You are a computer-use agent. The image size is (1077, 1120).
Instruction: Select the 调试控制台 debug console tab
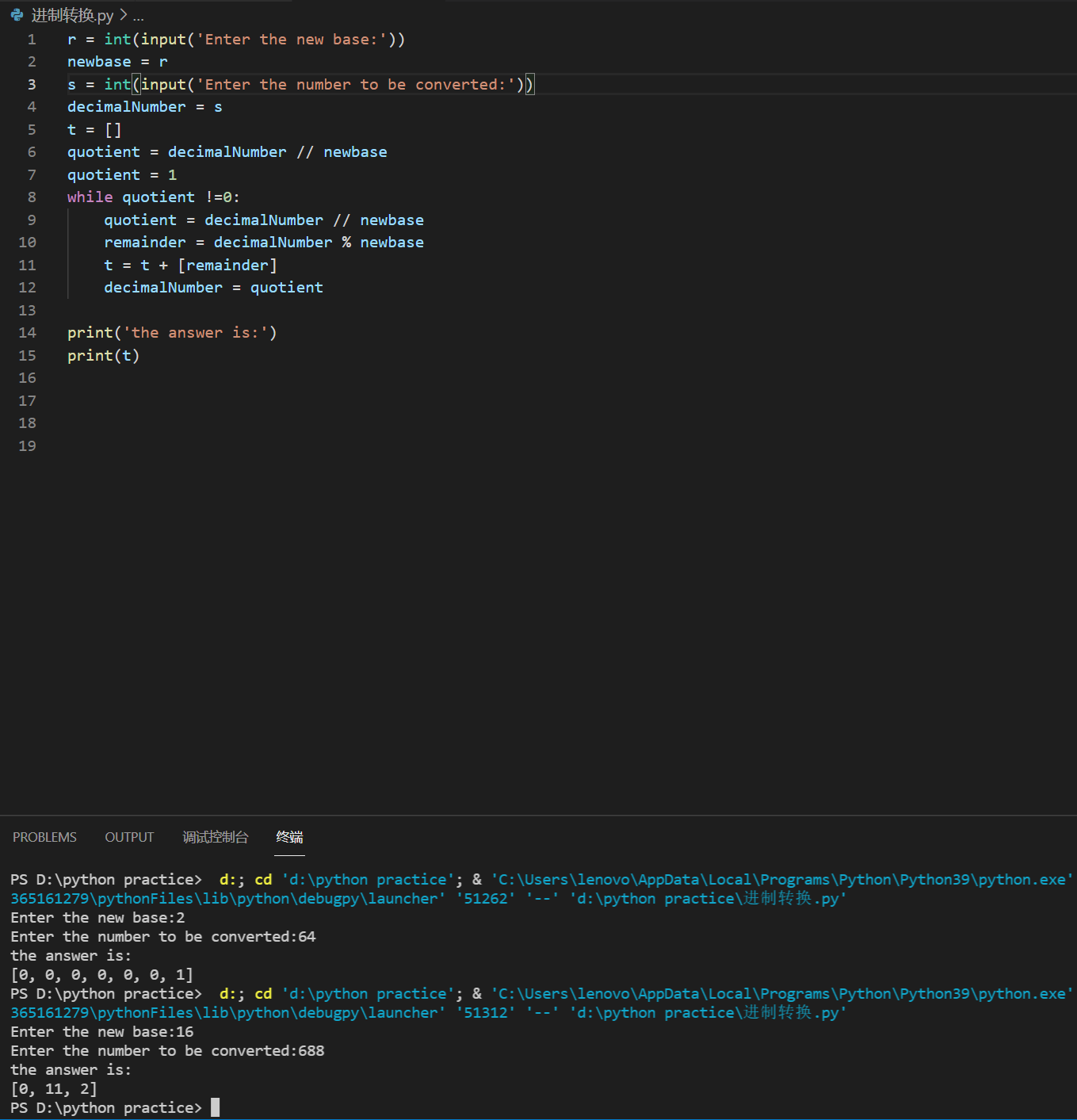[215, 837]
